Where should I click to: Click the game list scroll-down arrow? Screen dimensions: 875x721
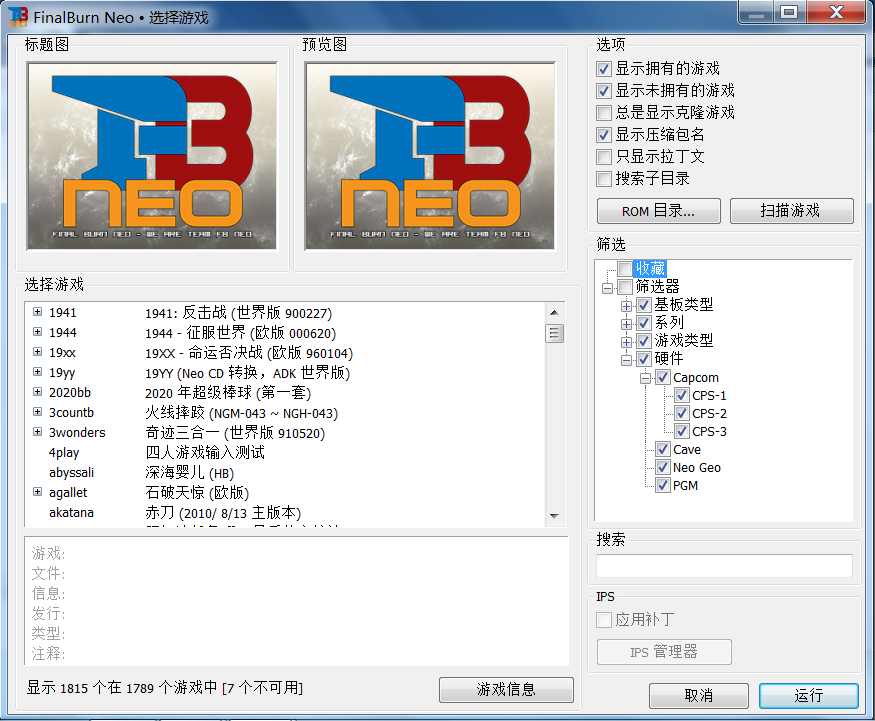[554, 516]
